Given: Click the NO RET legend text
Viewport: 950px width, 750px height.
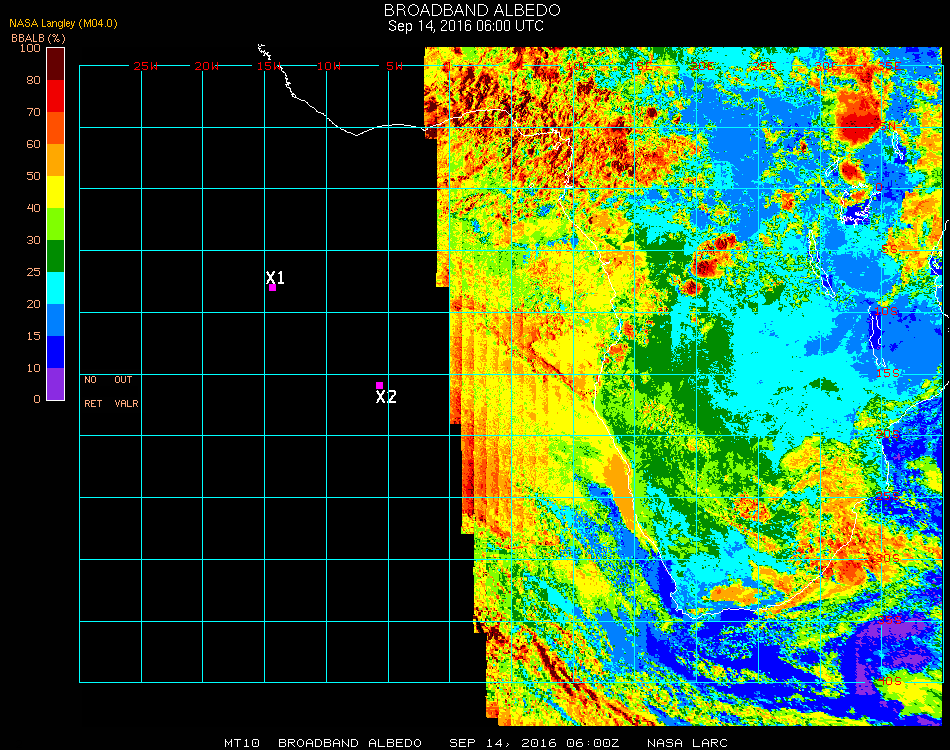Looking at the screenshot, I should (x=91, y=392).
